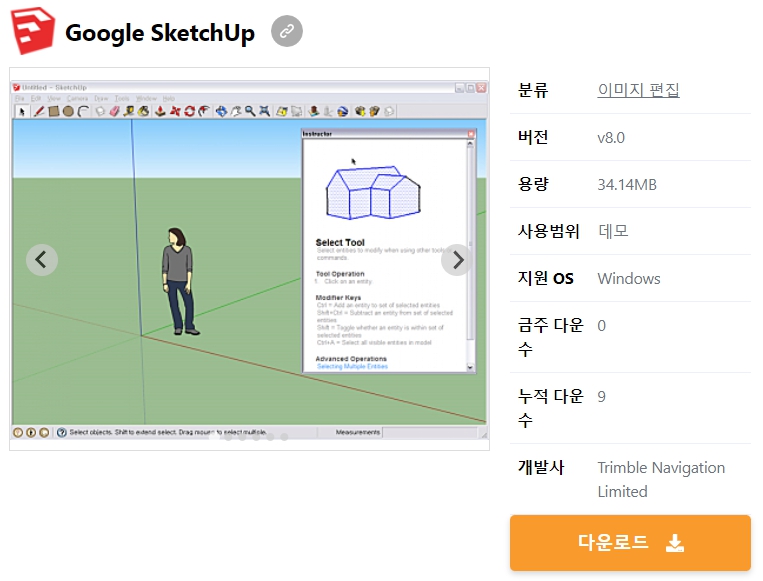Open the Help menu in SketchUp window
This screenshot has width=763, height=581.
point(169,98)
